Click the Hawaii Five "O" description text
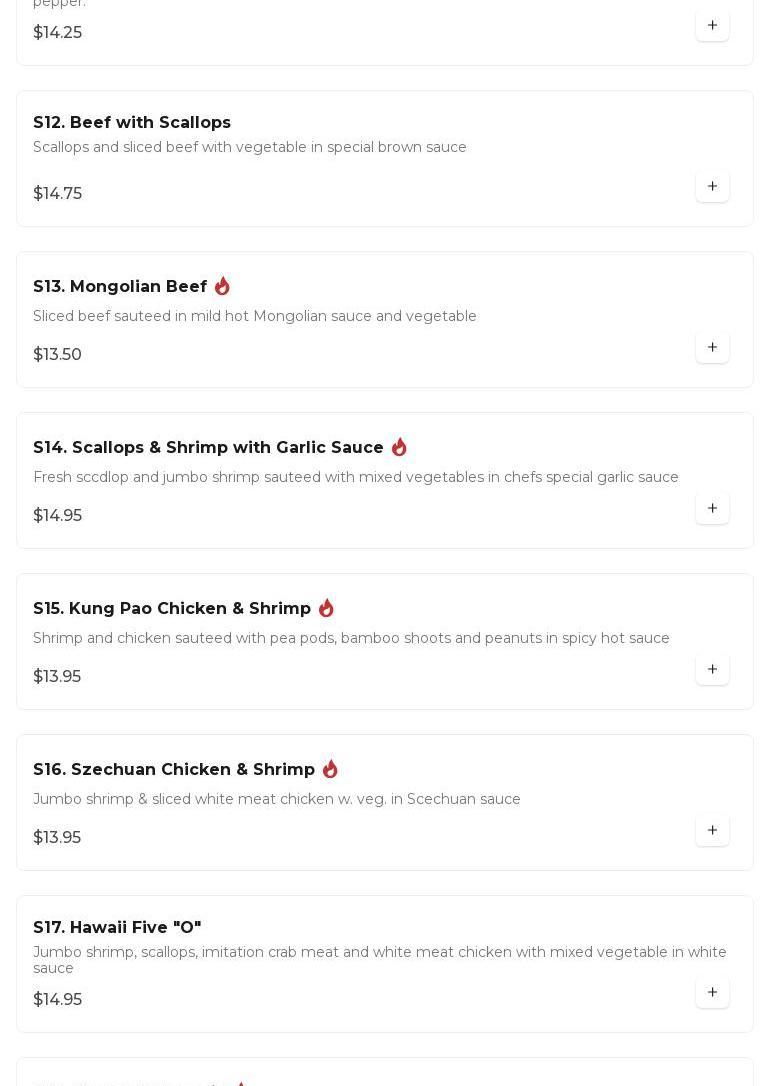 380,960
